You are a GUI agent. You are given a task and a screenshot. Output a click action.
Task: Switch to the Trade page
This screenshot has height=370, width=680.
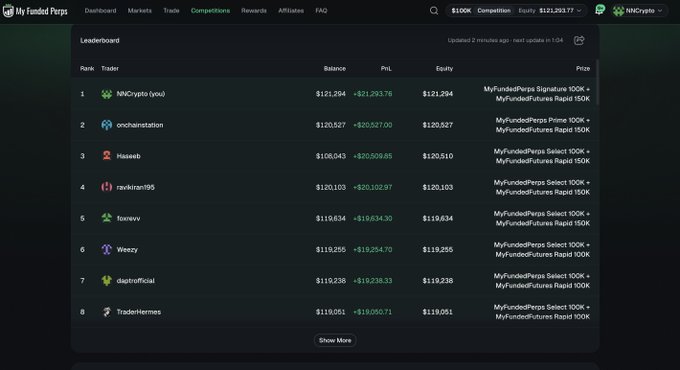[x=171, y=11]
